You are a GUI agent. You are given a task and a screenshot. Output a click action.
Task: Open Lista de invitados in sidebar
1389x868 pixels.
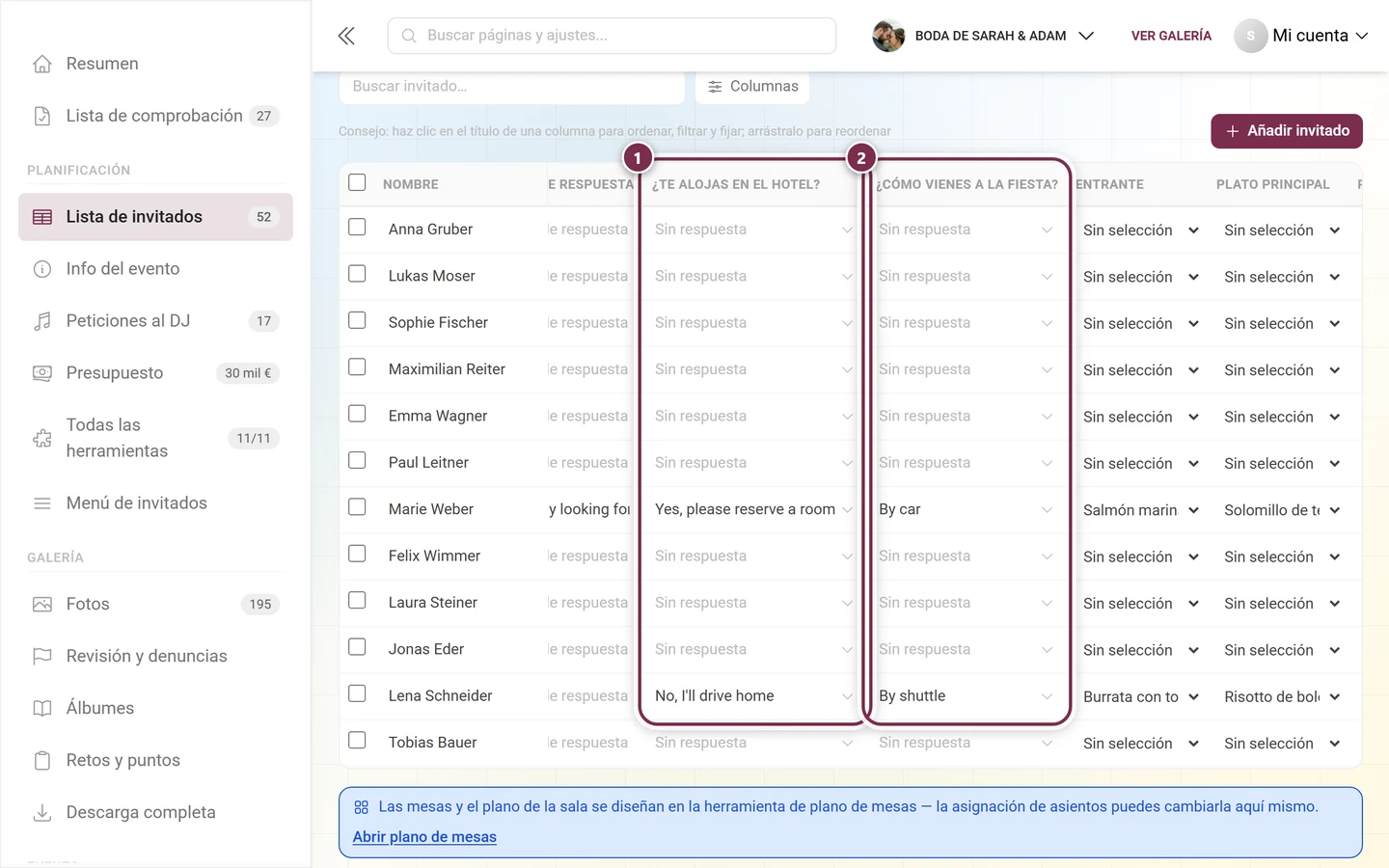tap(155, 217)
